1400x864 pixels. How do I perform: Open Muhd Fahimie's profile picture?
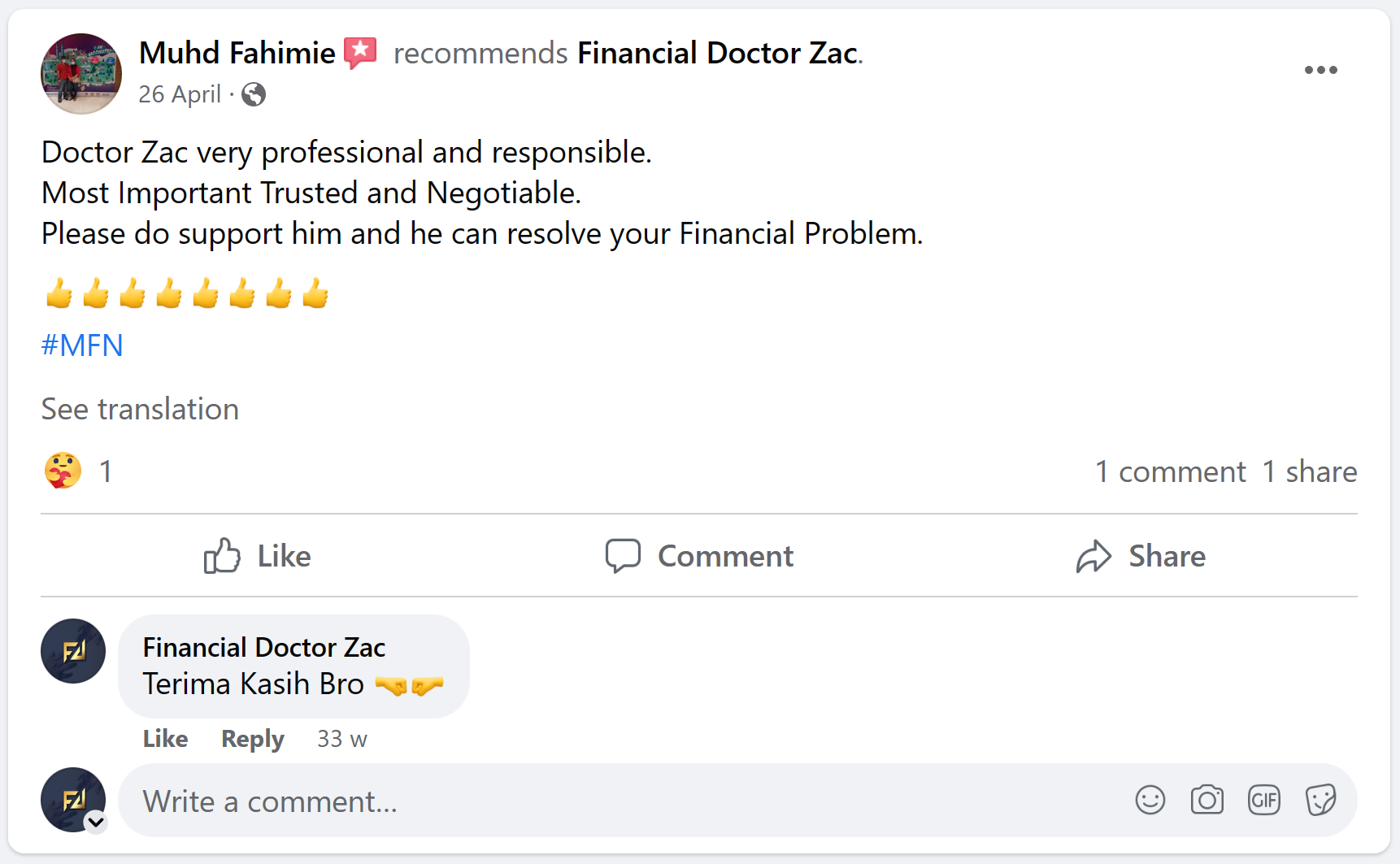81,74
